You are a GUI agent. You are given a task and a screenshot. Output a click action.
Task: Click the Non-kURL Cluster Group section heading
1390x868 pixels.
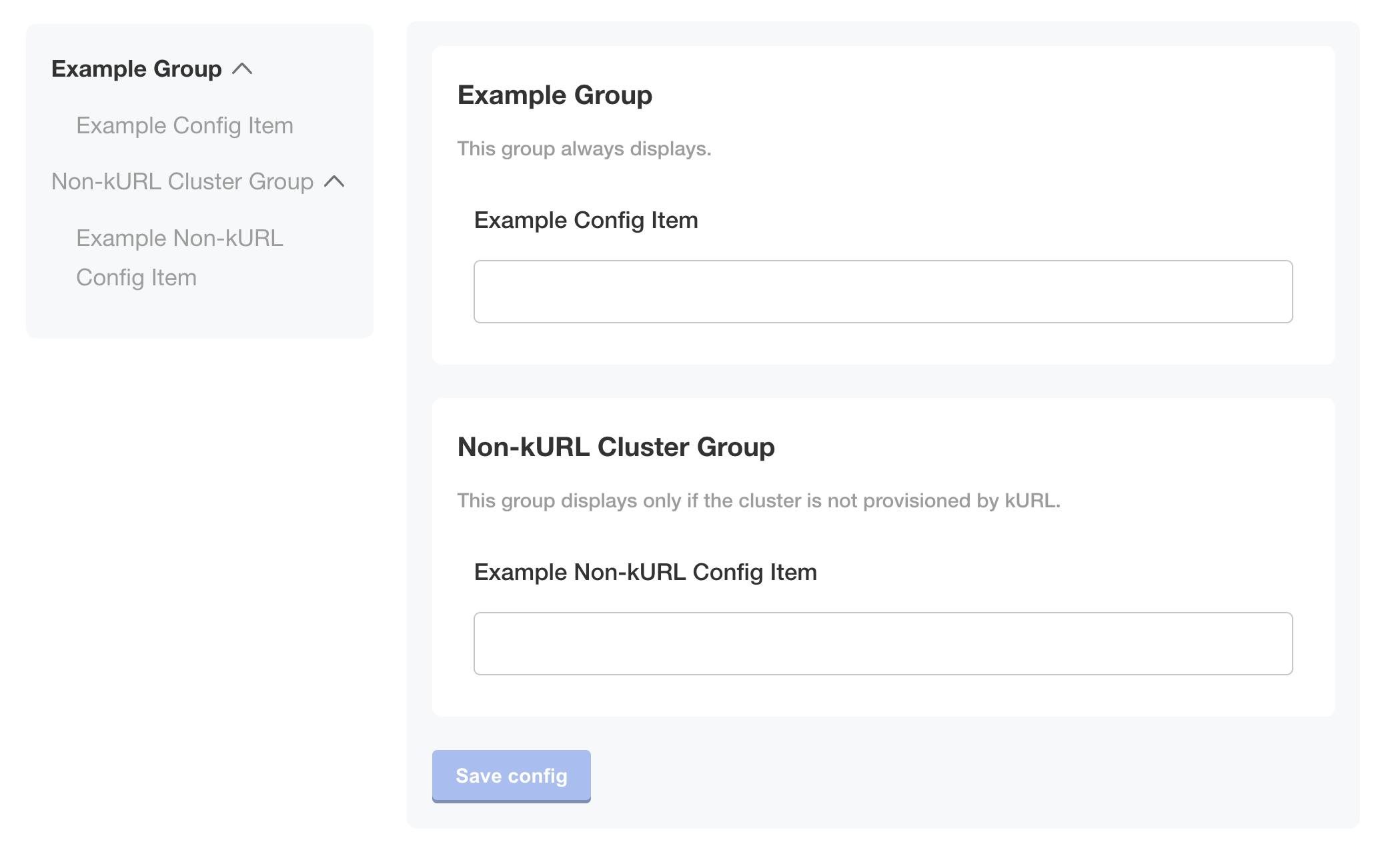click(x=616, y=447)
